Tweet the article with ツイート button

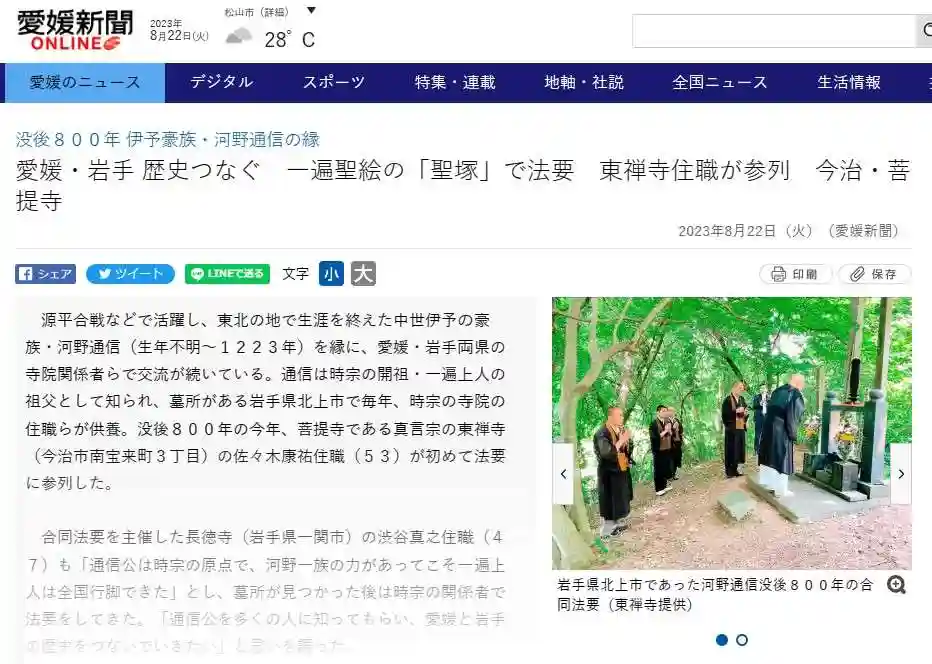click(x=130, y=273)
